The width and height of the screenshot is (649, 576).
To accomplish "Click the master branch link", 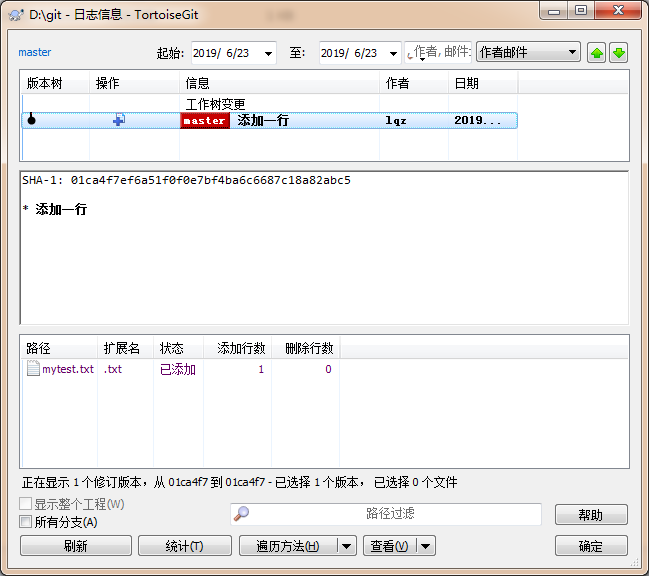I will (x=35, y=53).
